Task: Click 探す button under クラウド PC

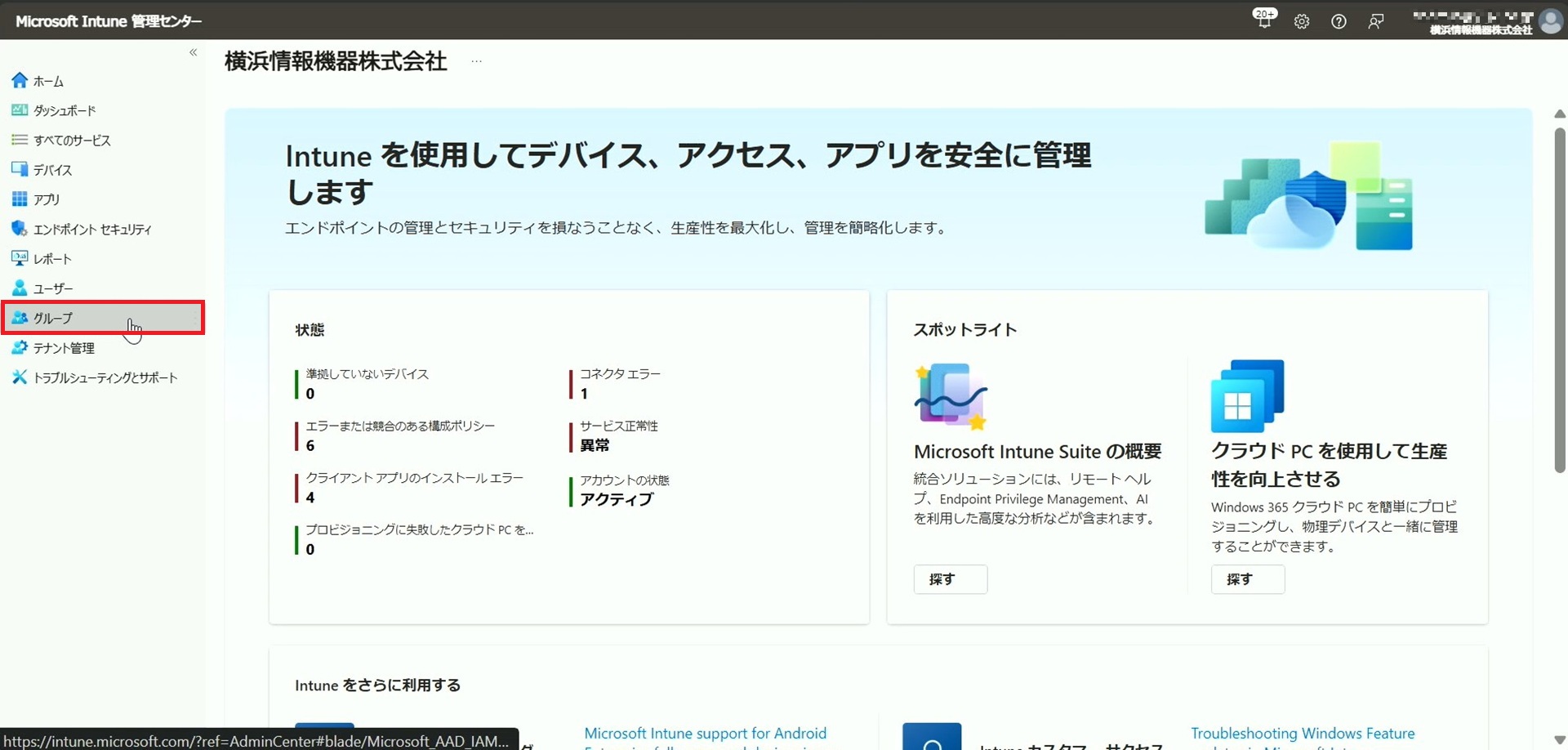Action: coord(1248,579)
